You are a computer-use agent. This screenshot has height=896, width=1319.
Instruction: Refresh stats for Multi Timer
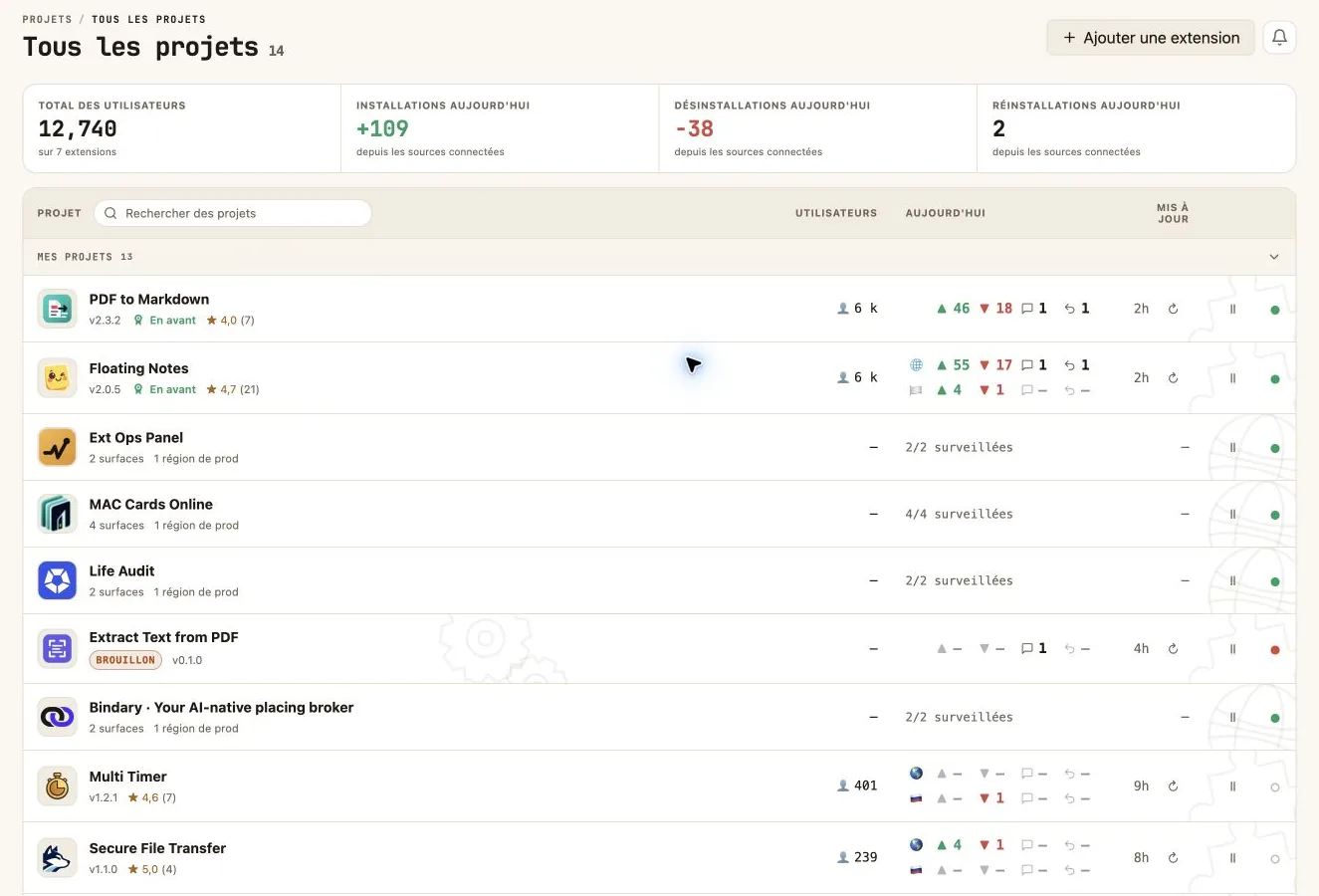[x=1173, y=786]
